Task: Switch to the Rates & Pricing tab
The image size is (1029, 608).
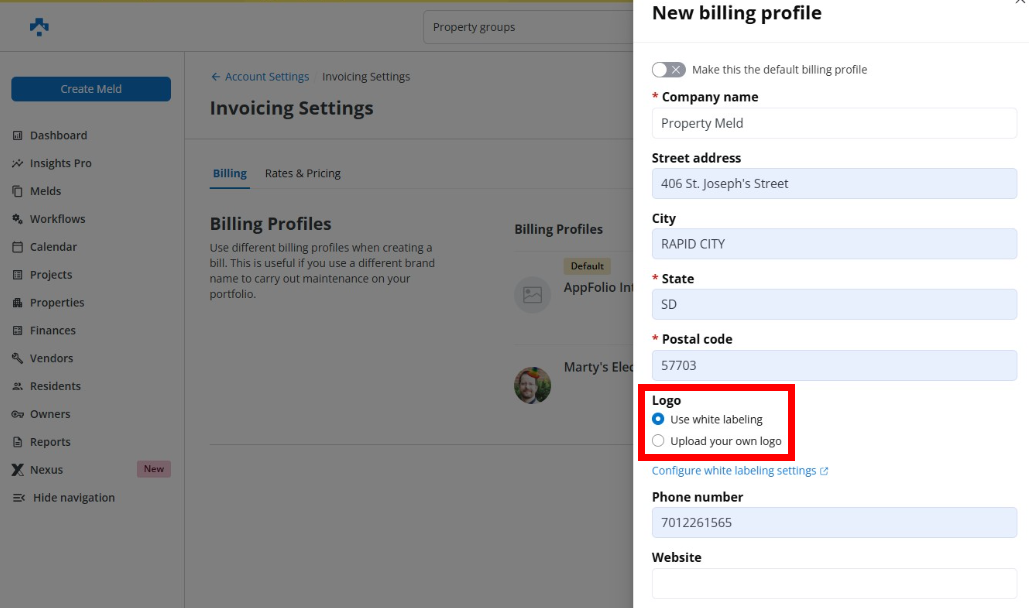Action: 302,173
